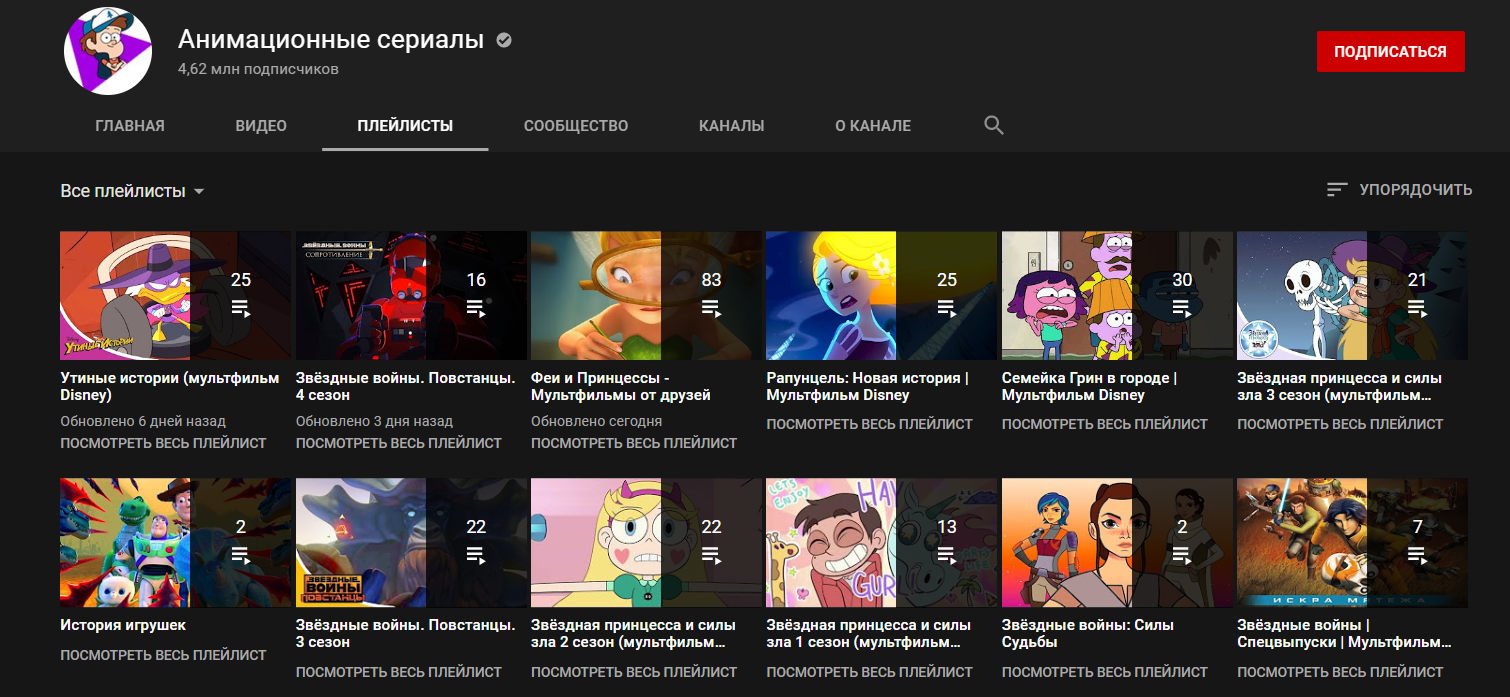Switch to the Видео tab

(261, 126)
